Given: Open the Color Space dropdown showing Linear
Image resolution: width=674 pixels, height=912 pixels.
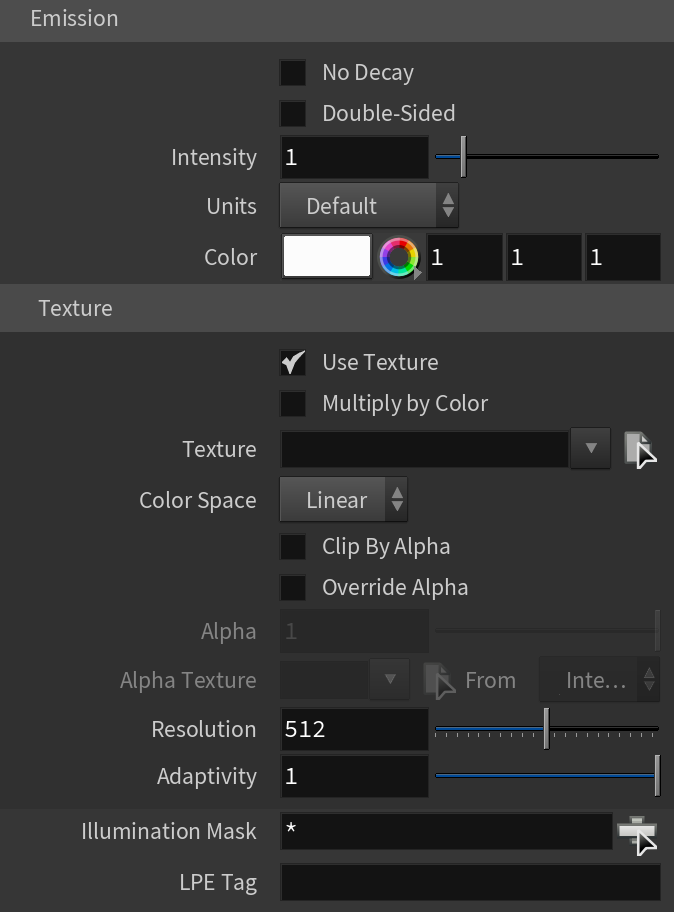Looking at the screenshot, I should [343, 500].
